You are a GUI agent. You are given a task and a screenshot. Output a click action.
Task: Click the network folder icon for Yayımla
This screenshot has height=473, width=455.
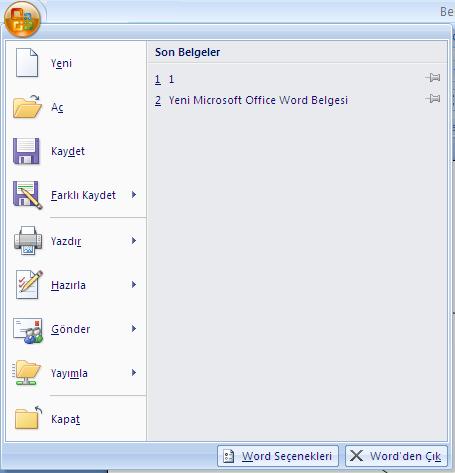coord(26,373)
